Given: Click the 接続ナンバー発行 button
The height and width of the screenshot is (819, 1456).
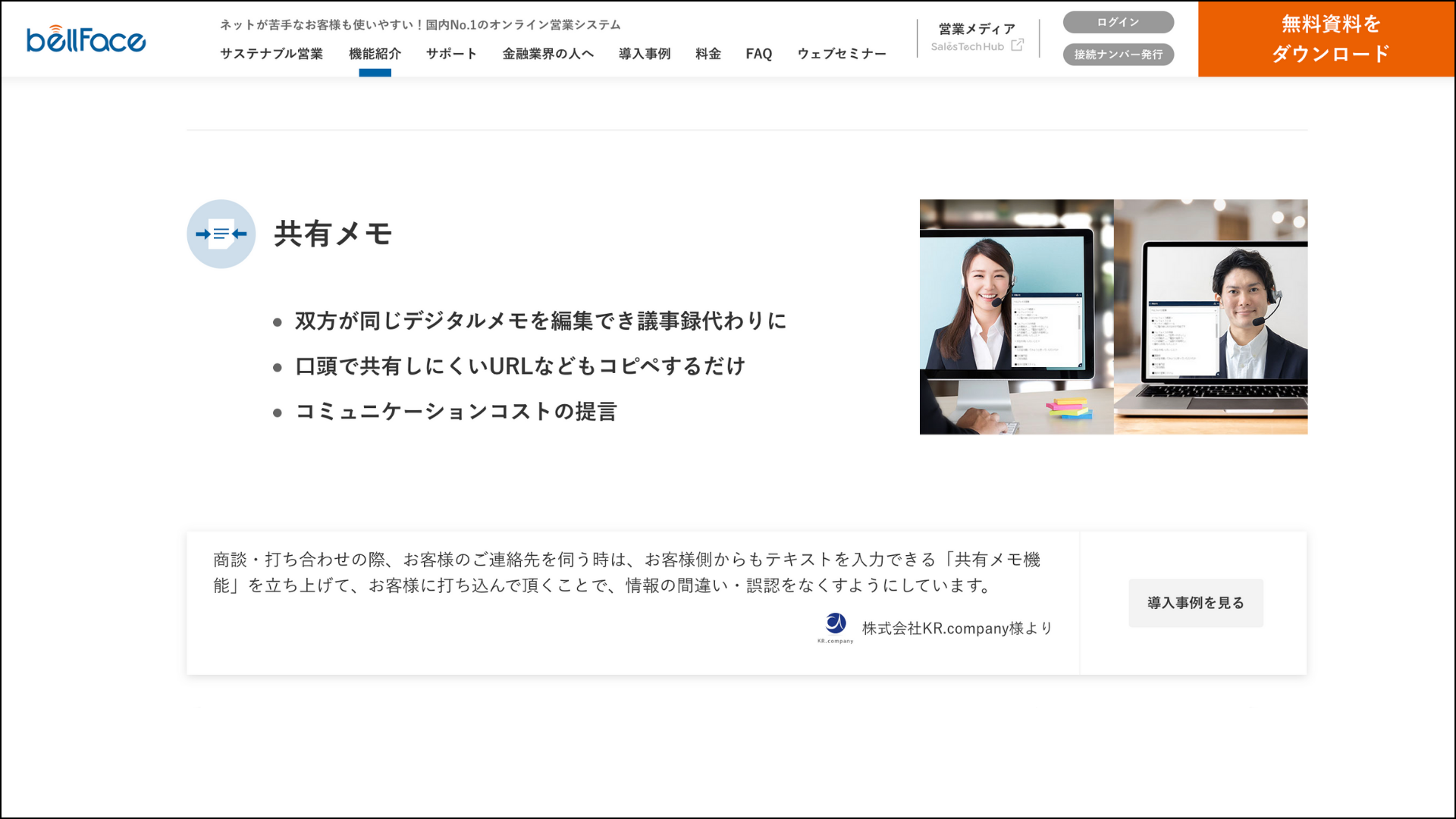Looking at the screenshot, I should pos(1118,54).
